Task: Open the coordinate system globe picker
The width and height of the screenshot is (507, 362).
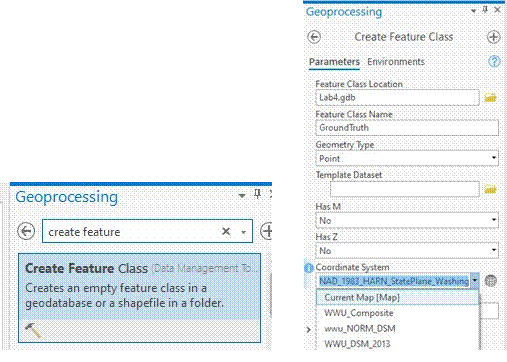Action: (490, 281)
